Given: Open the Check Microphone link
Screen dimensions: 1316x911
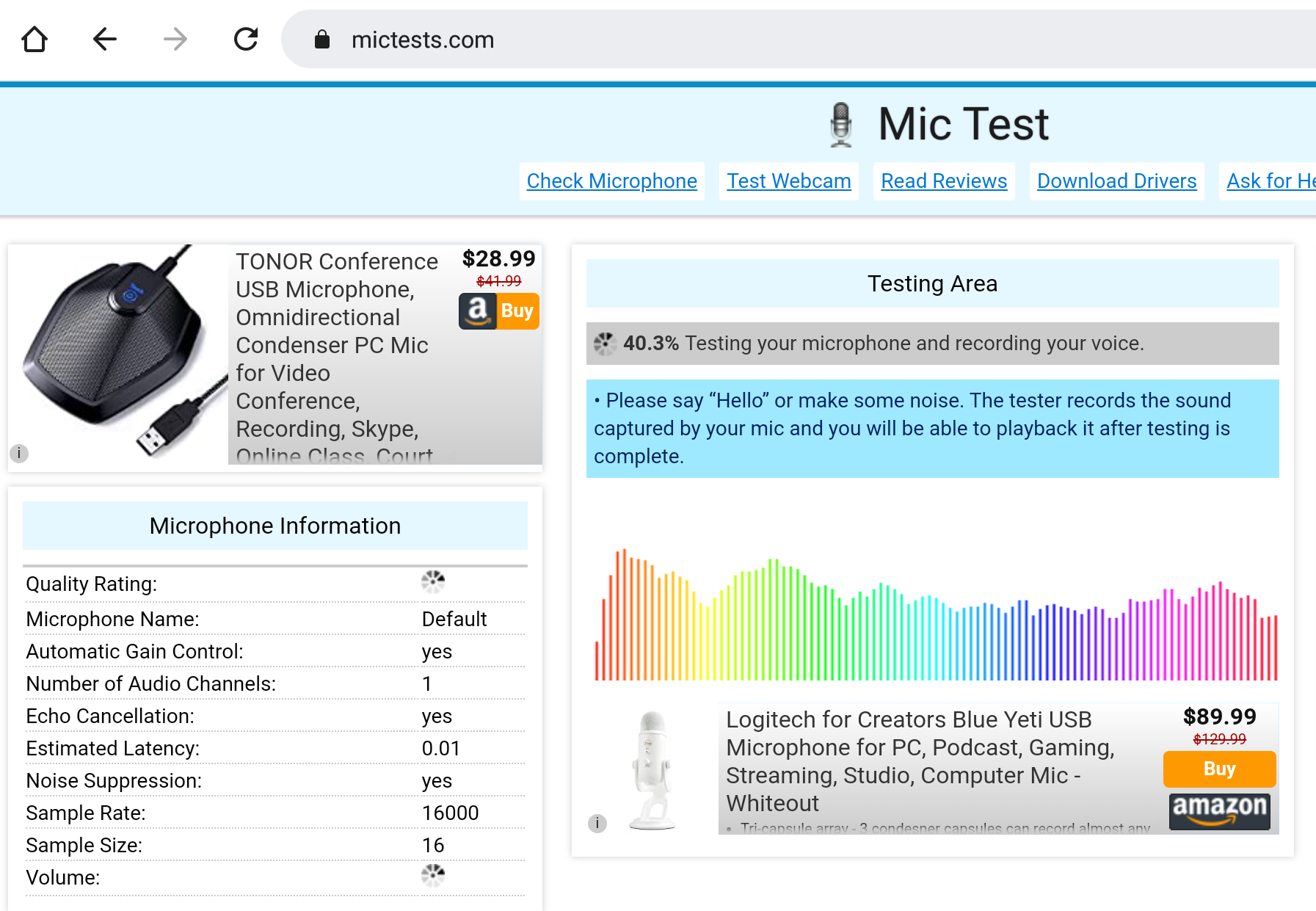Looking at the screenshot, I should pos(612,181).
